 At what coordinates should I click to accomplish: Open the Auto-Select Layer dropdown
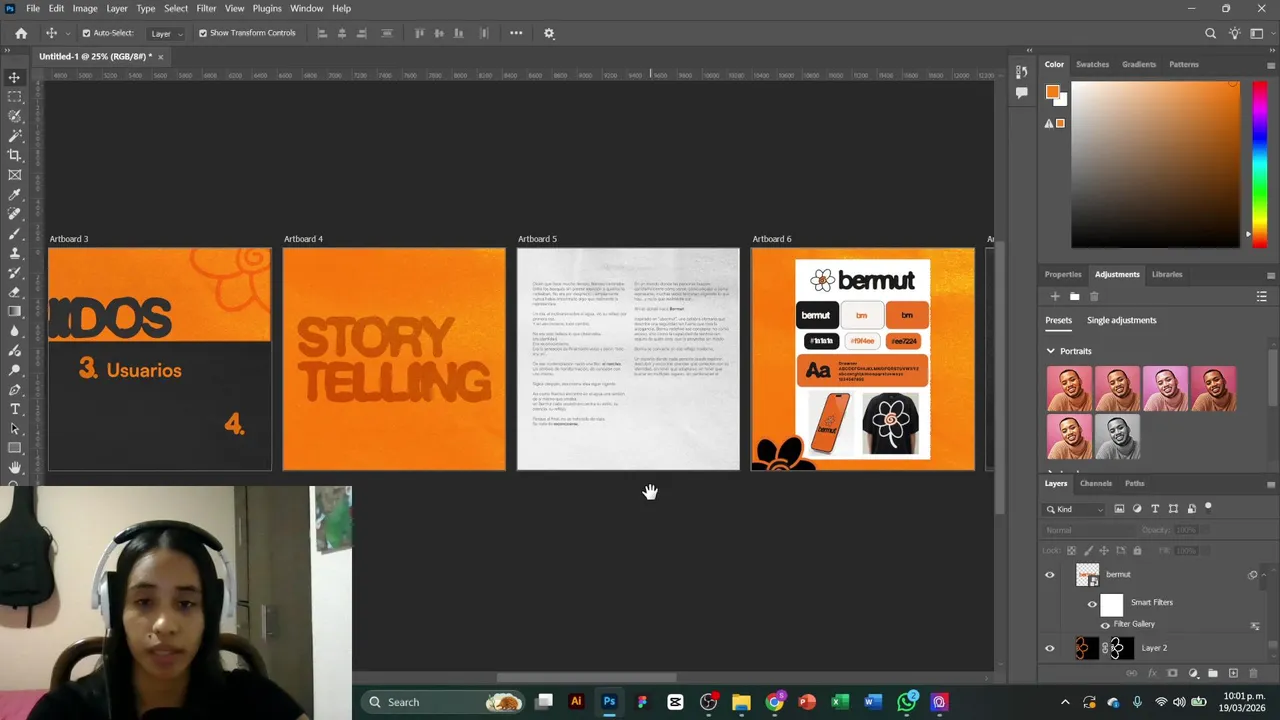click(166, 33)
